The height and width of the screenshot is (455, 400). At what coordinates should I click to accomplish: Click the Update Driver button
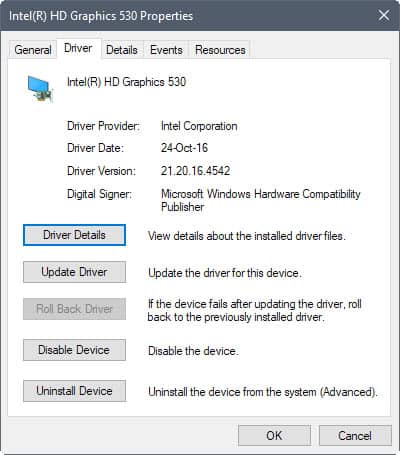click(x=74, y=272)
